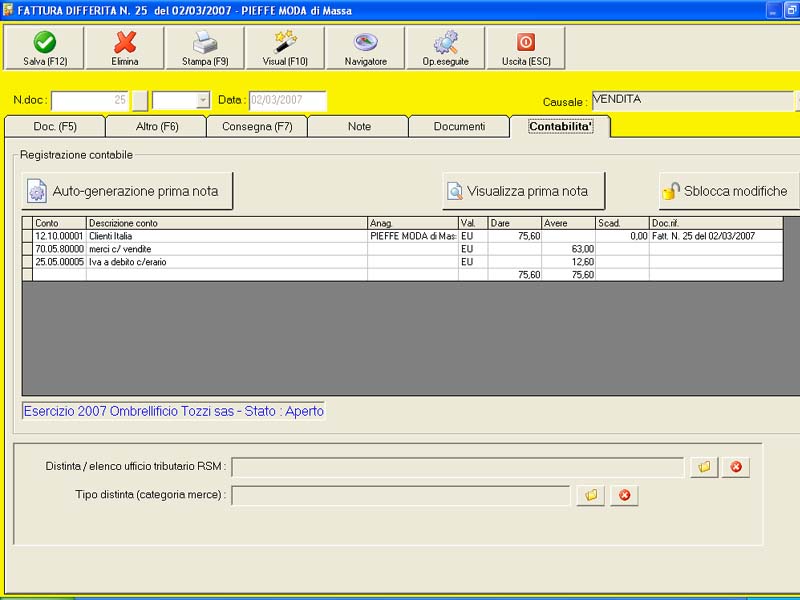Select row marker for Clienti Italia entry
This screenshot has width=800, height=600.
click(28, 236)
